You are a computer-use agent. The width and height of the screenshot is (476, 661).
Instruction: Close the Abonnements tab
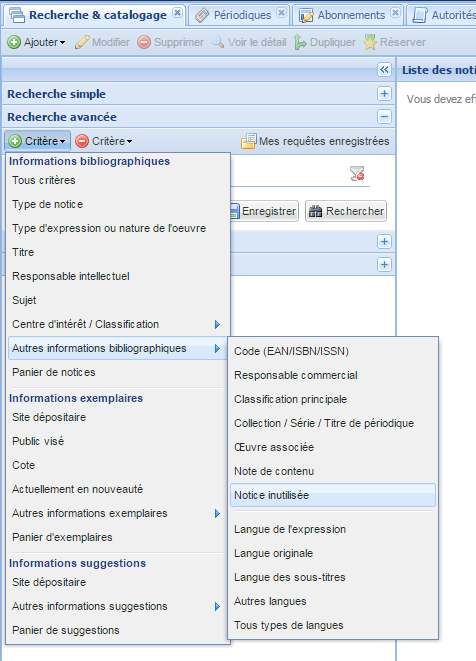[x=395, y=13]
